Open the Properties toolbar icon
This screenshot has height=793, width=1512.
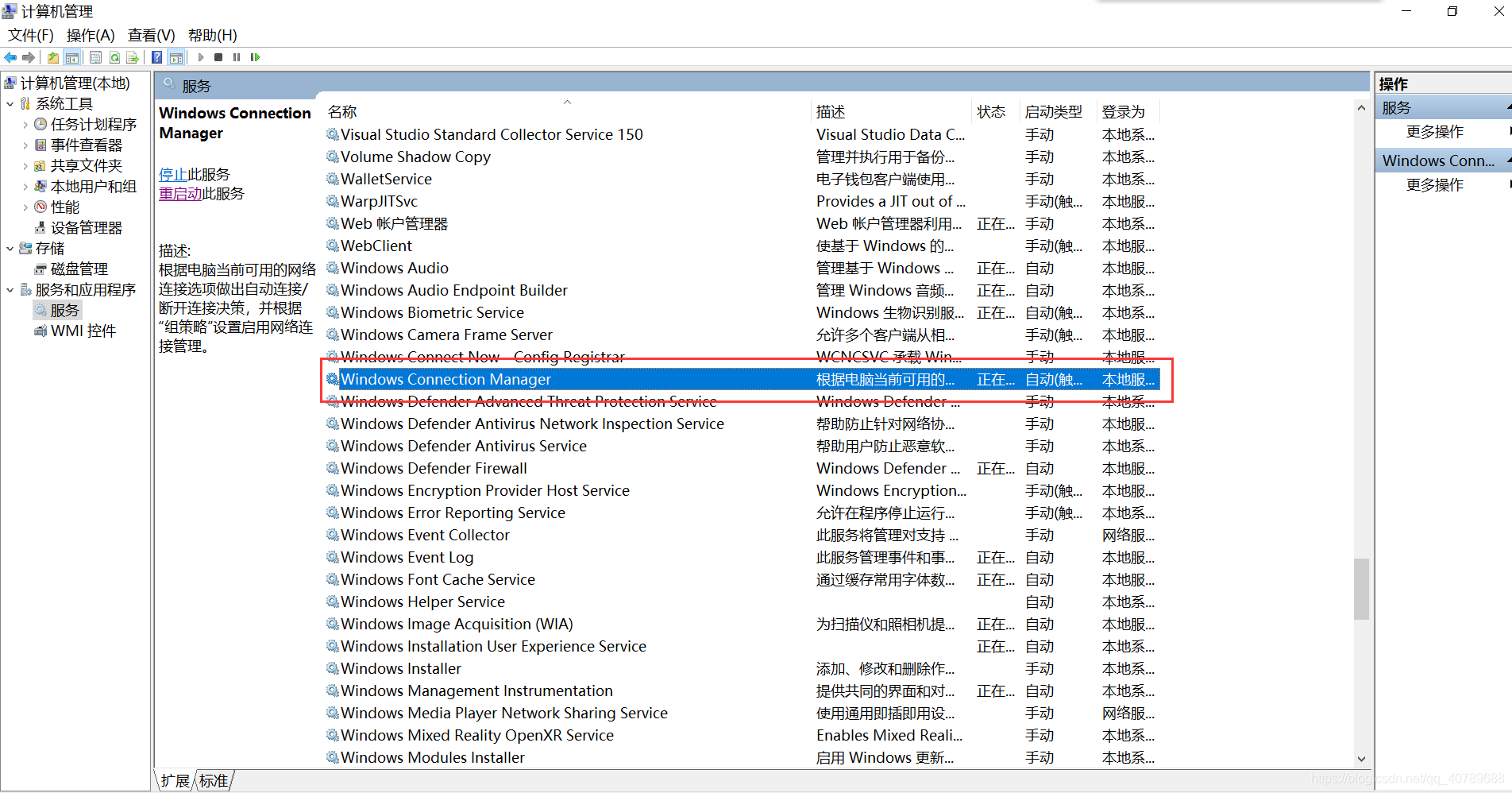(95, 57)
